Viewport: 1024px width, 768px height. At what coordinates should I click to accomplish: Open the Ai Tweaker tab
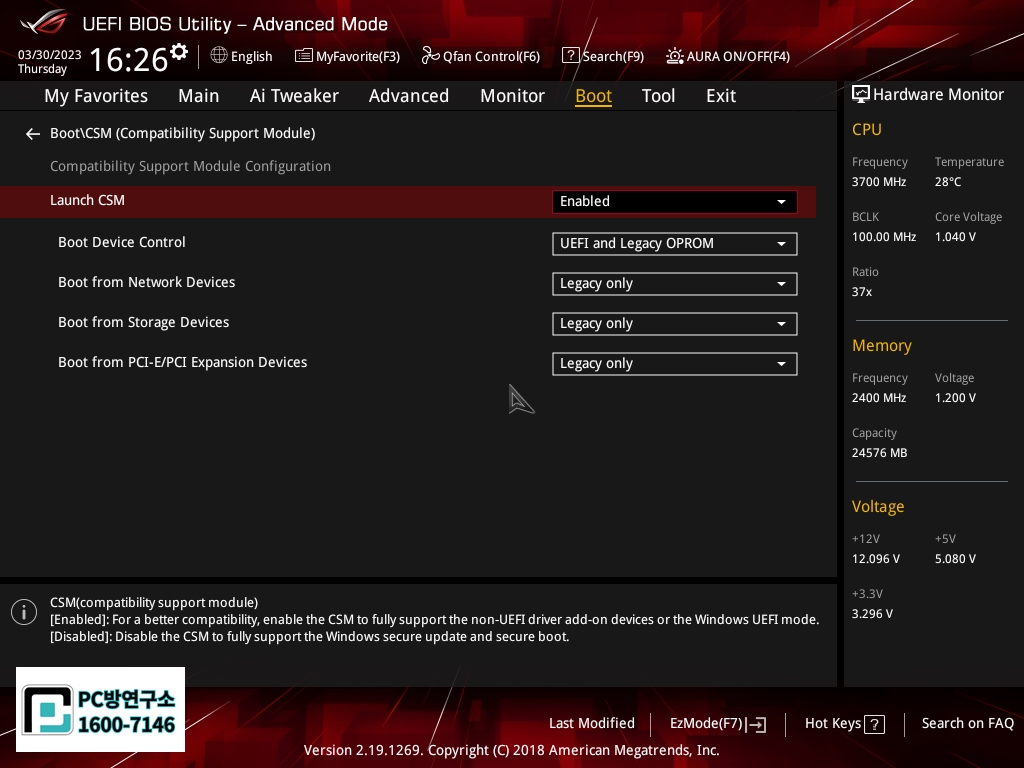294,96
